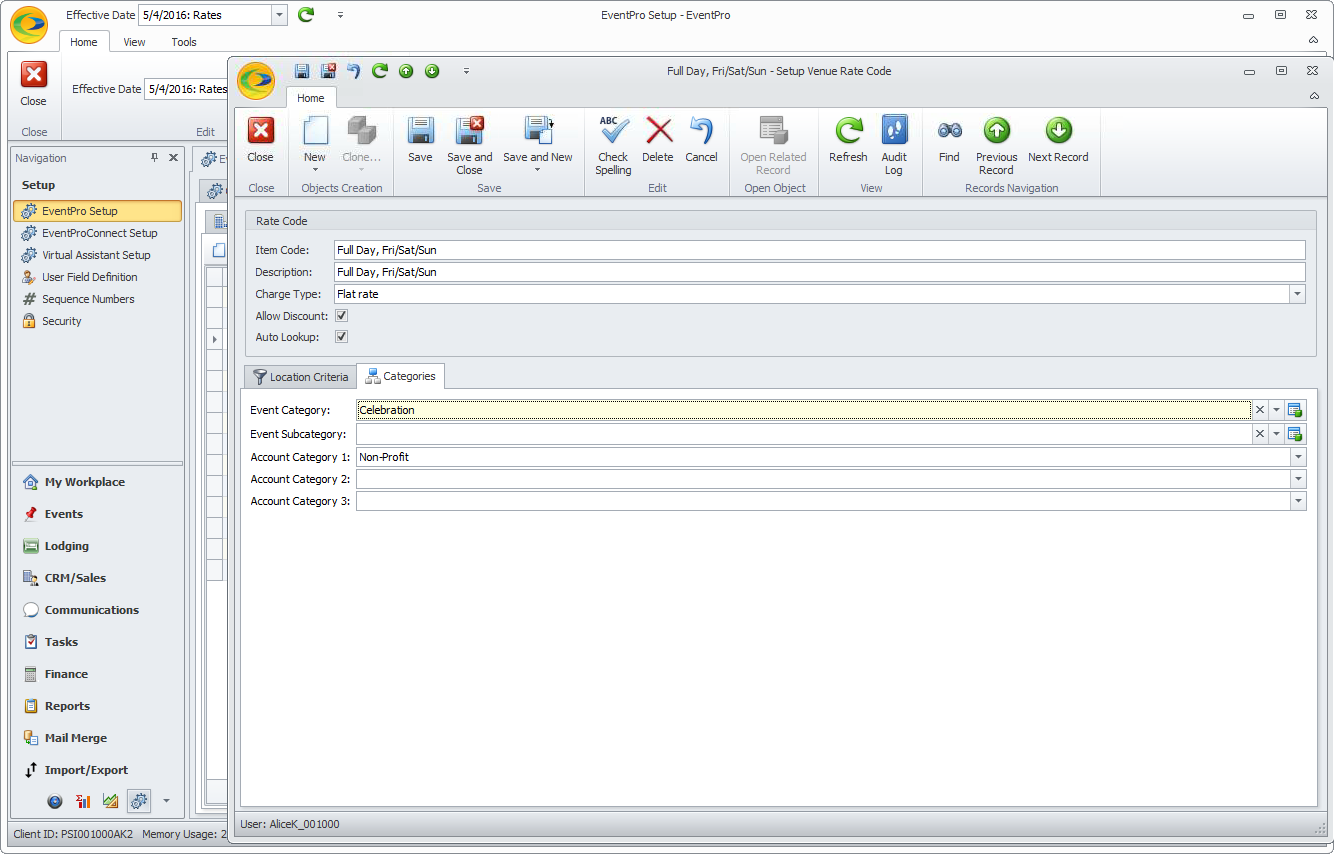
Task: Click the Save ribbon button
Action: (x=420, y=140)
